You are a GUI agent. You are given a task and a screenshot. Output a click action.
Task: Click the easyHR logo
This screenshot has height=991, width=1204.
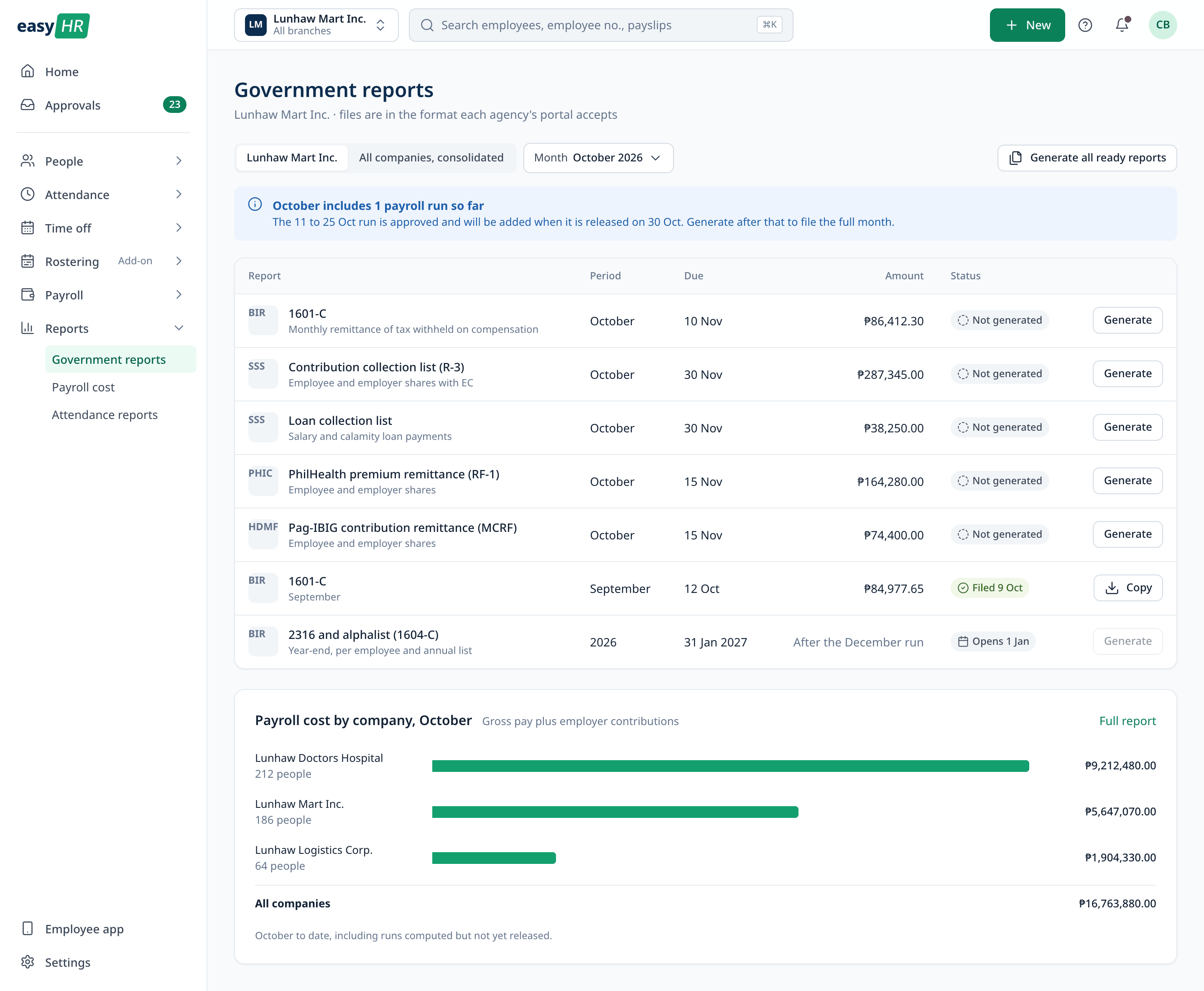click(x=53, y=26)
